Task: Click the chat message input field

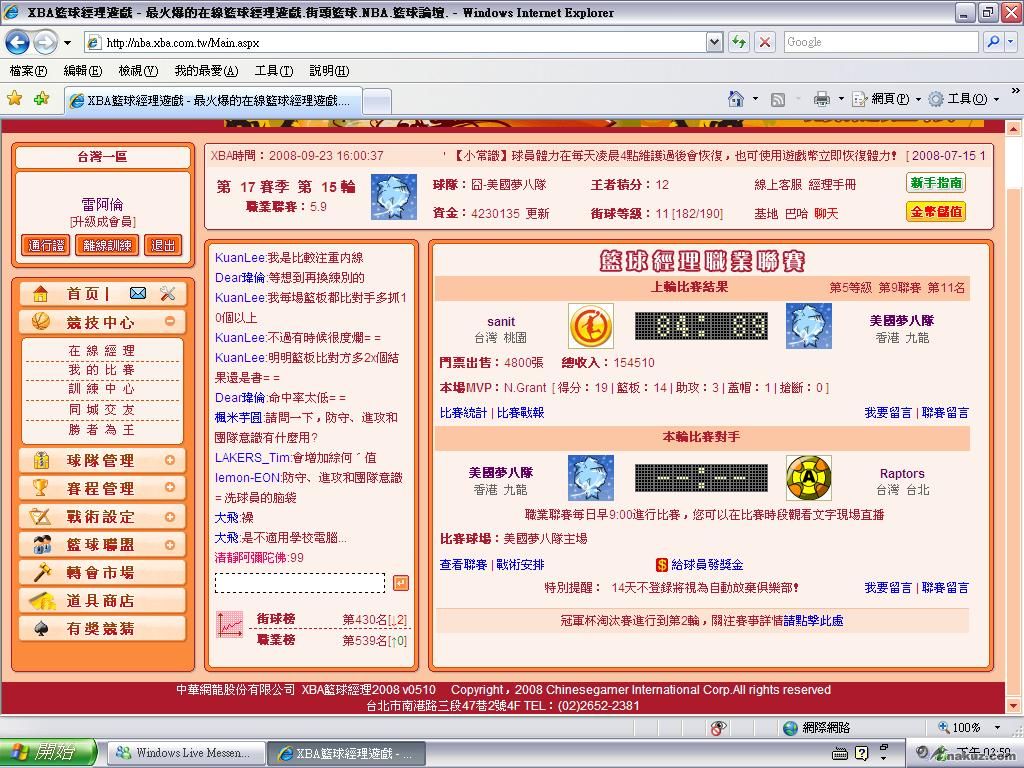Action: pos(300,583)
